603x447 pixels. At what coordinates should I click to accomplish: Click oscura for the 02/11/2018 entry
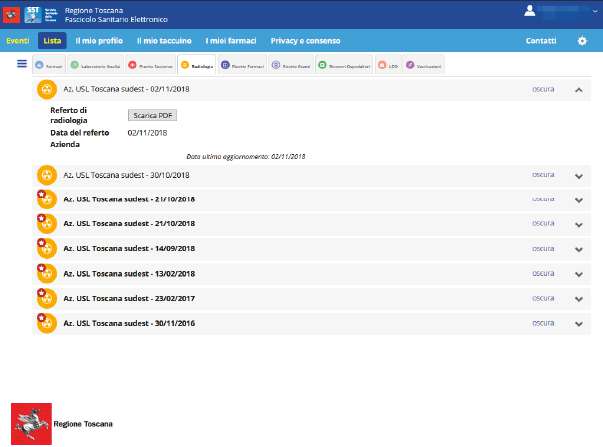coord(543,89)
